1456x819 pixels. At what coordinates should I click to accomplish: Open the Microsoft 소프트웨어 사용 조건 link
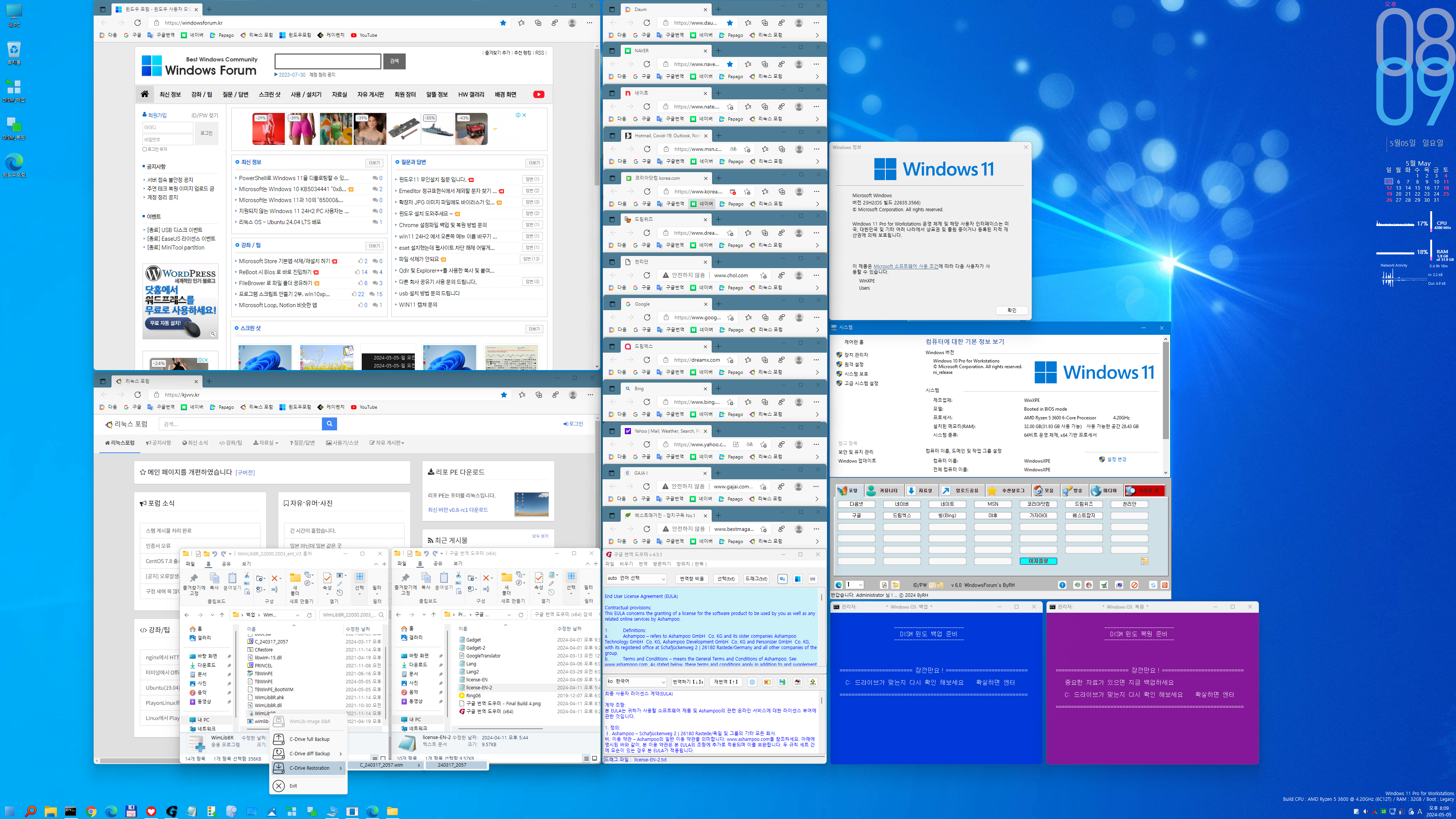point(905,266)
